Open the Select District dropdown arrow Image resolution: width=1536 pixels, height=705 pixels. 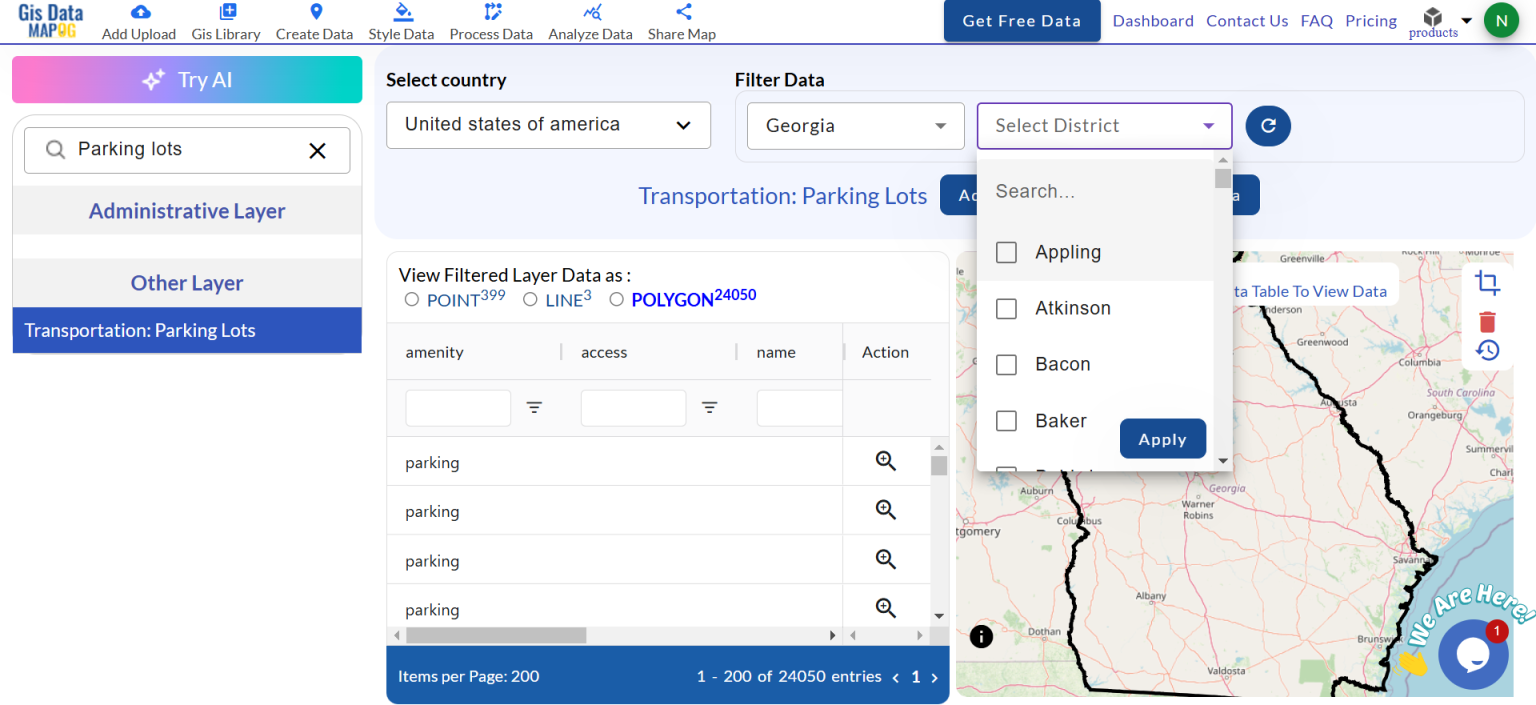1208,125
